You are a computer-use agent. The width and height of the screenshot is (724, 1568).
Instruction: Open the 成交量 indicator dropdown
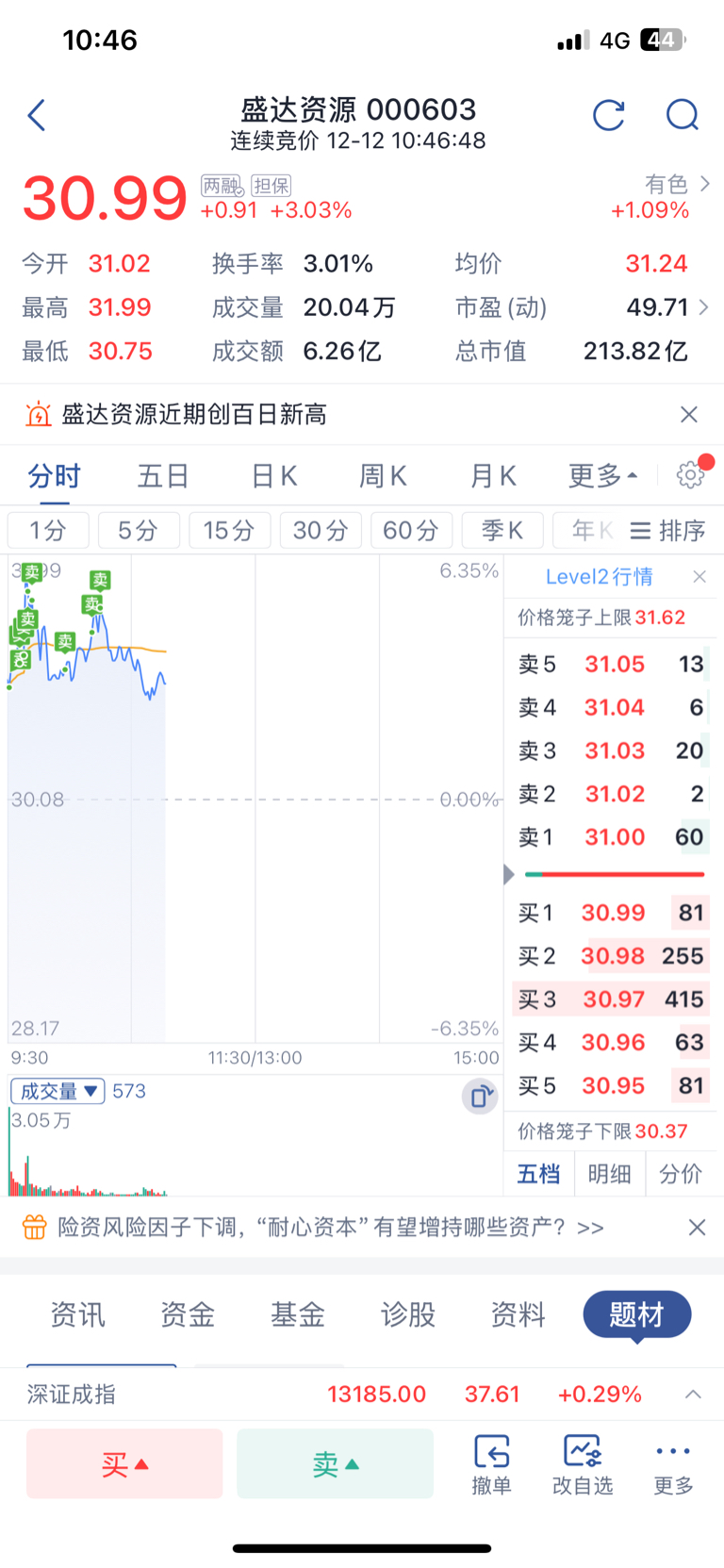58,1091
